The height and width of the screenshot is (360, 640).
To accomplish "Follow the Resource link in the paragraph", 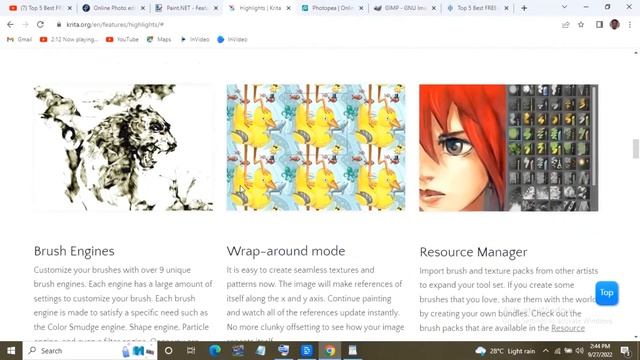I will [568, 328].
